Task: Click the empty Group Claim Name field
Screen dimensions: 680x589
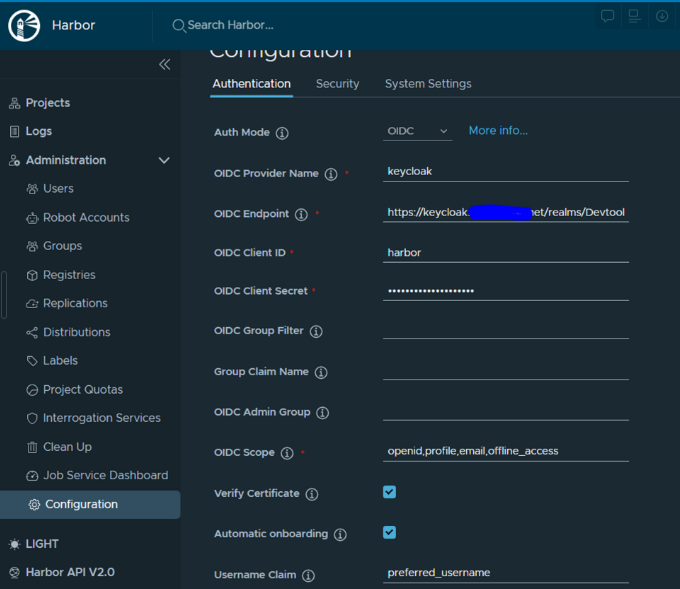Action: click(x=506, y=370)
